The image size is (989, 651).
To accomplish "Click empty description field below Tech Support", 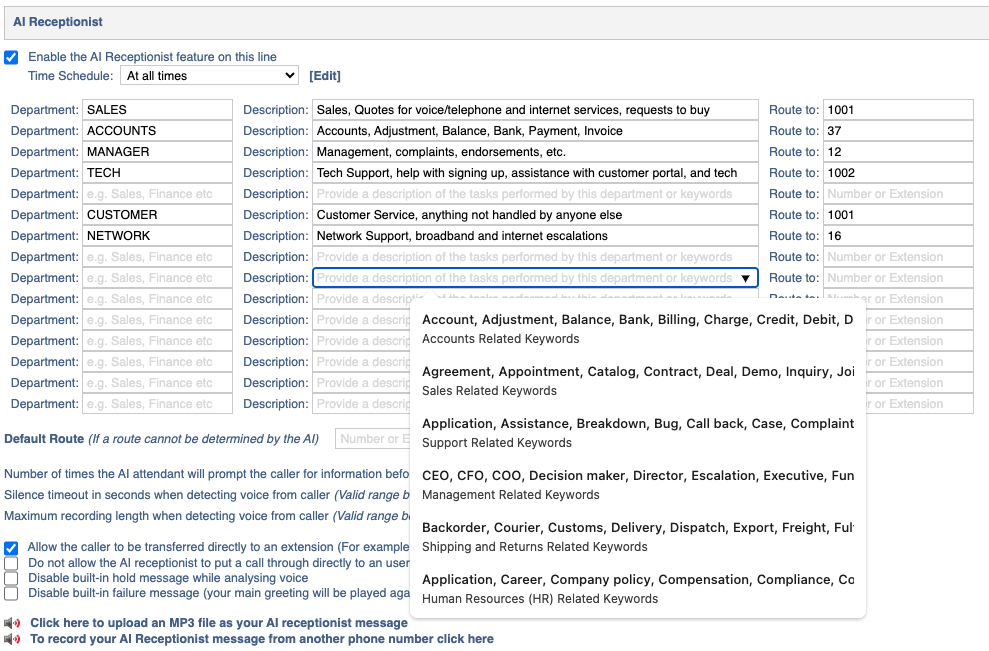I will (x=535, y=194).
